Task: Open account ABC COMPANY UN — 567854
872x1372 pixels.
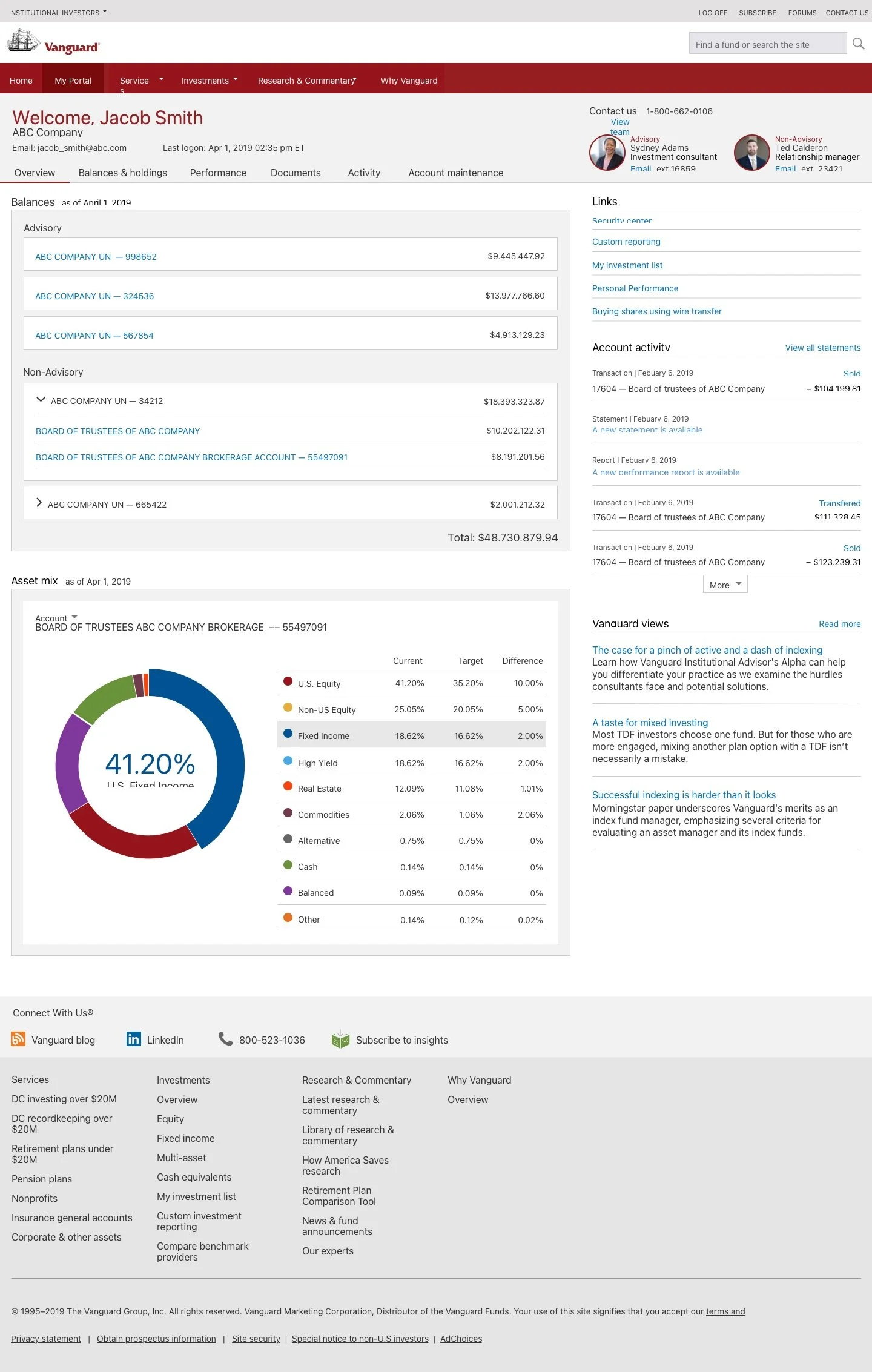Action: click(94, 336)
